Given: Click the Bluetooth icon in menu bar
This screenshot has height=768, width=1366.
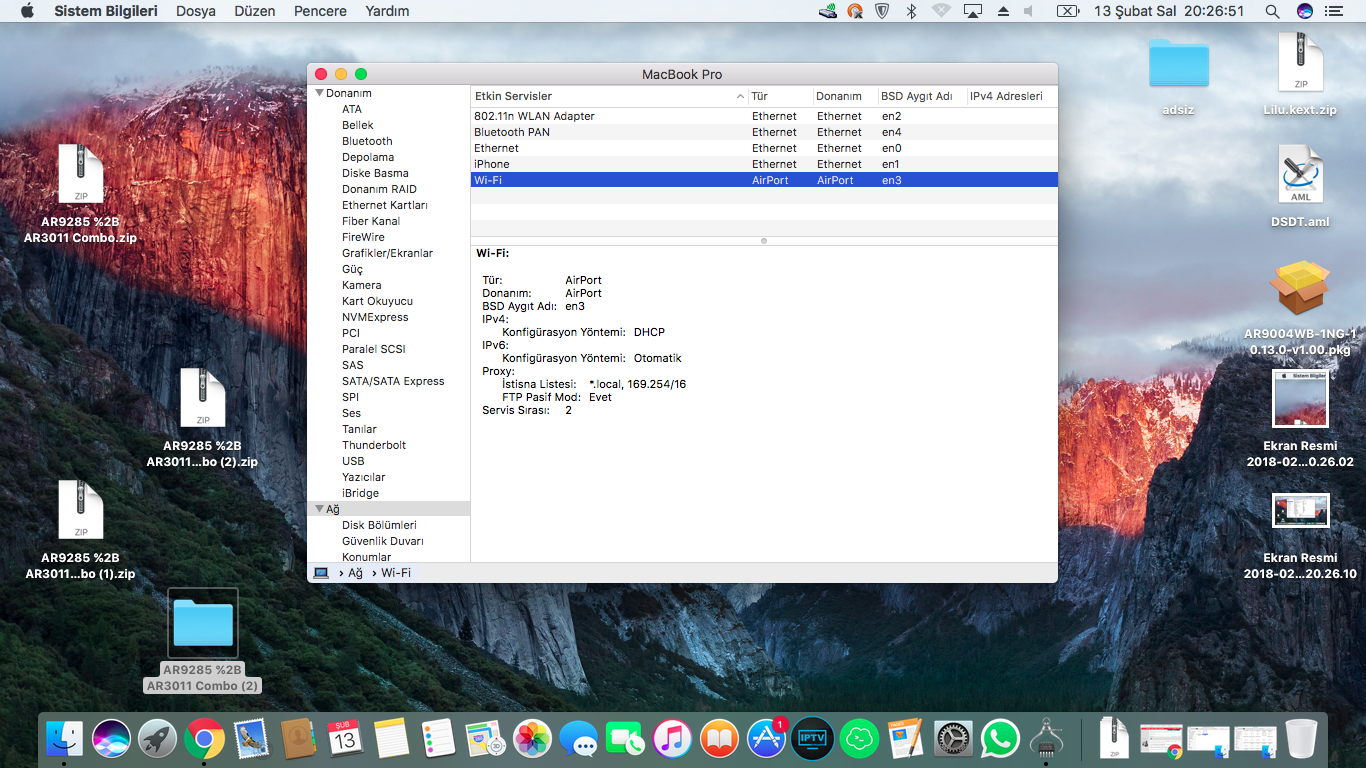Looking at the screenshot, I should 911,11.
